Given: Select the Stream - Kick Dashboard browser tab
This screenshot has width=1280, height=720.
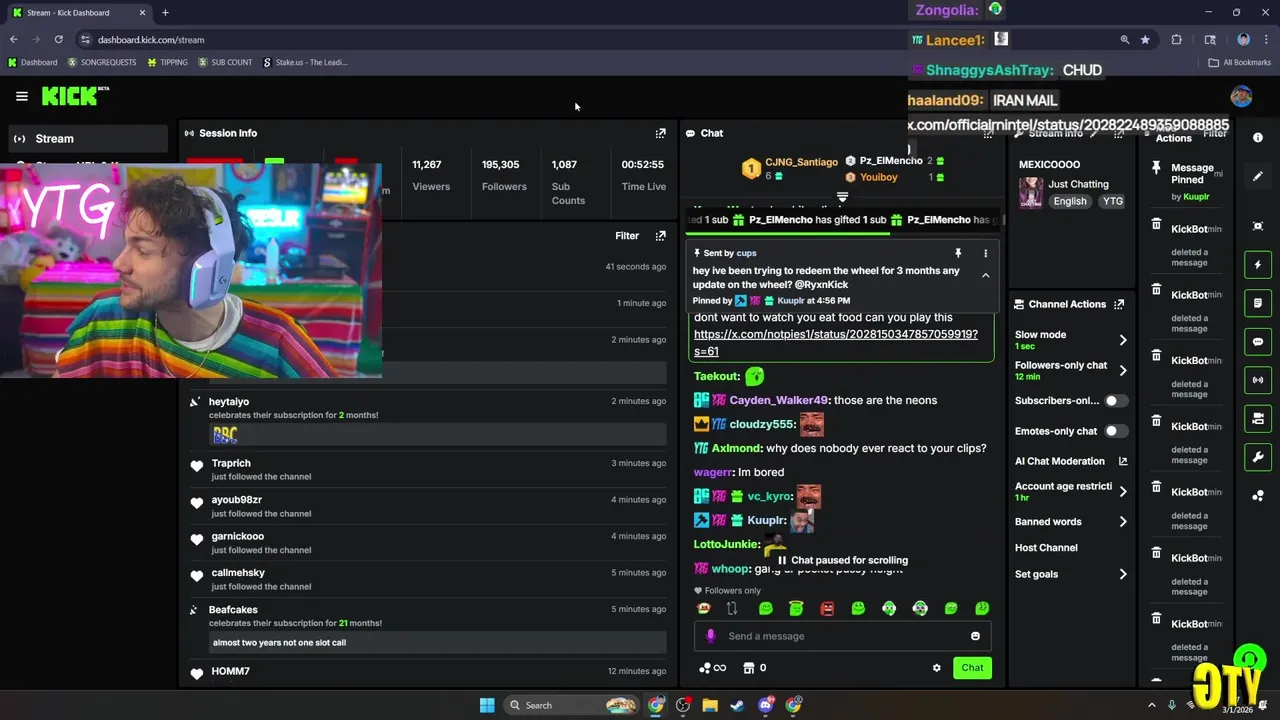Looking at the screenshot, I should point(79,13).
